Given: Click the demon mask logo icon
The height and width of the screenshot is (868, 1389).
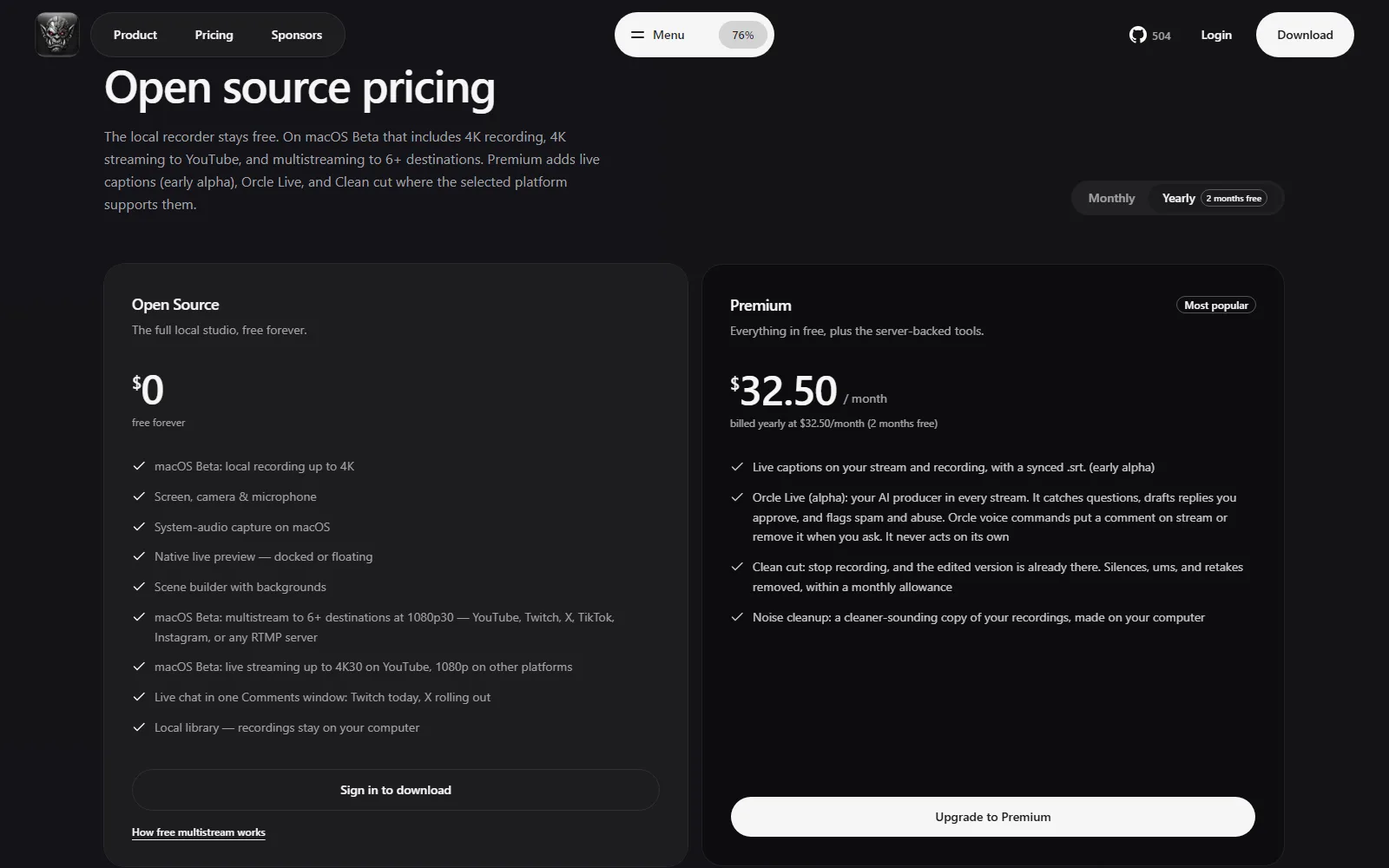Looking at the screenshot, I should click(x=57, y=35).
